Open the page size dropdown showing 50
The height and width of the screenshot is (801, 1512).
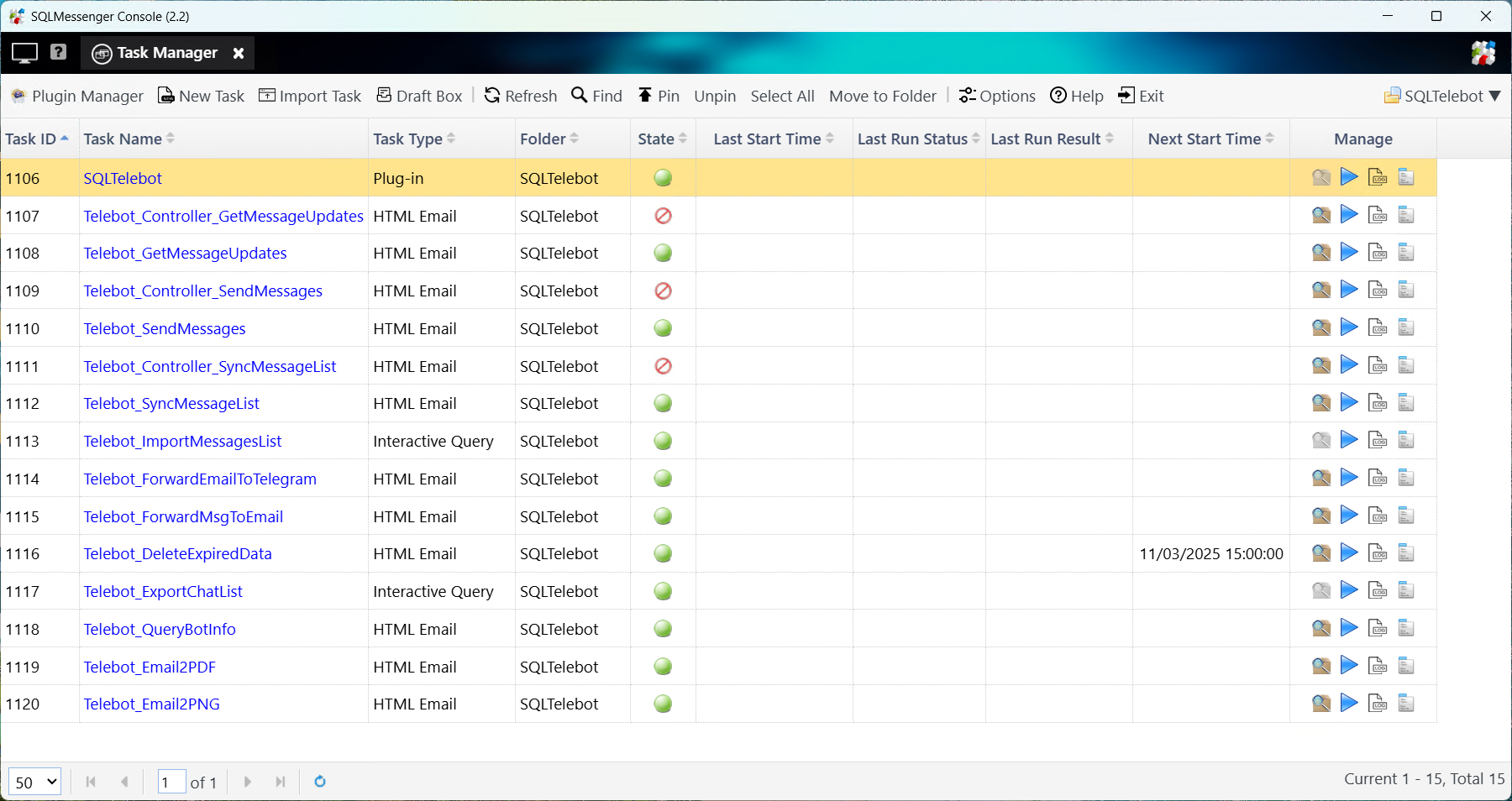[35, 782]
